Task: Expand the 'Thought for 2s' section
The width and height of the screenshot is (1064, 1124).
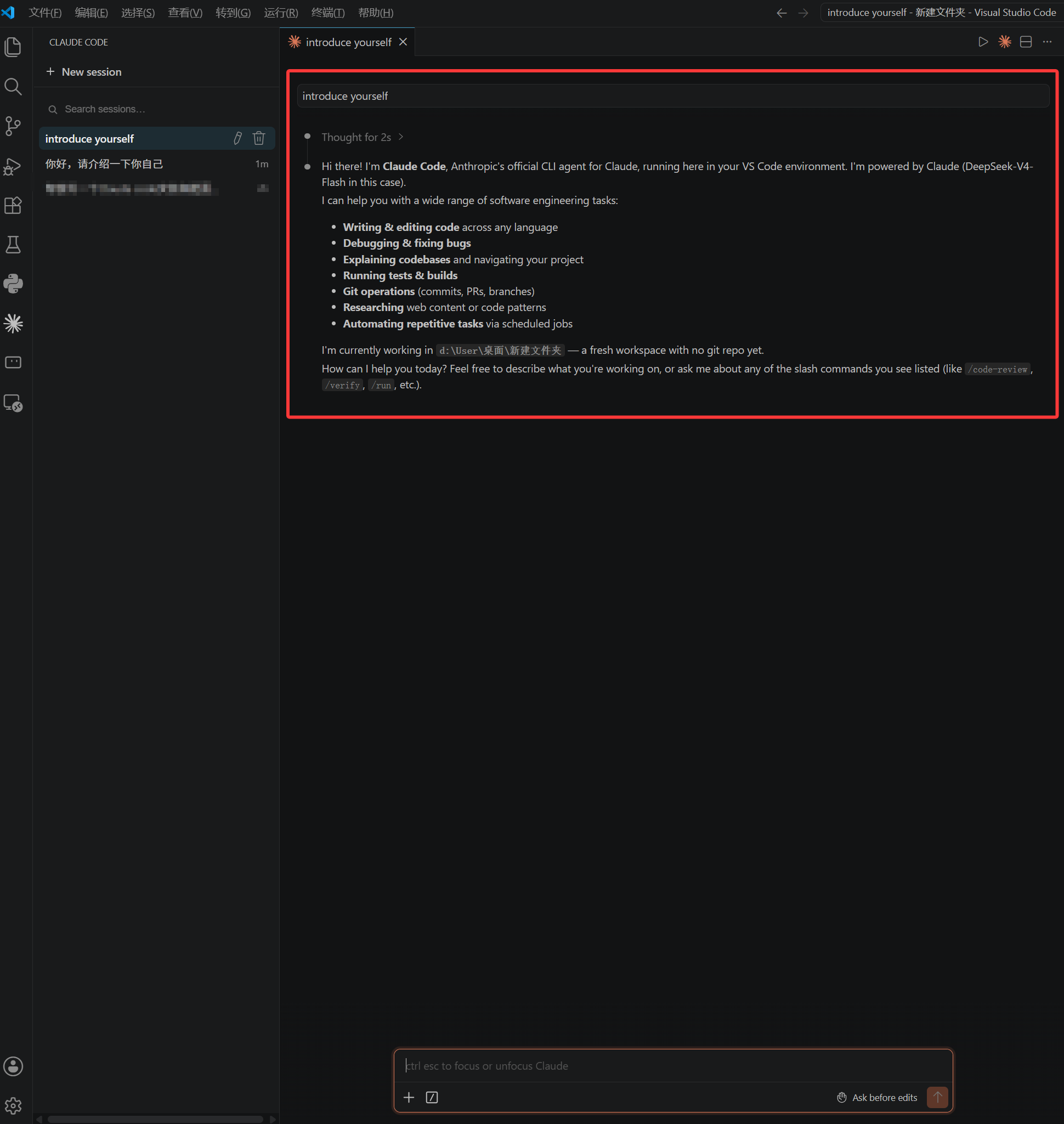Action: tap(363, 137)
